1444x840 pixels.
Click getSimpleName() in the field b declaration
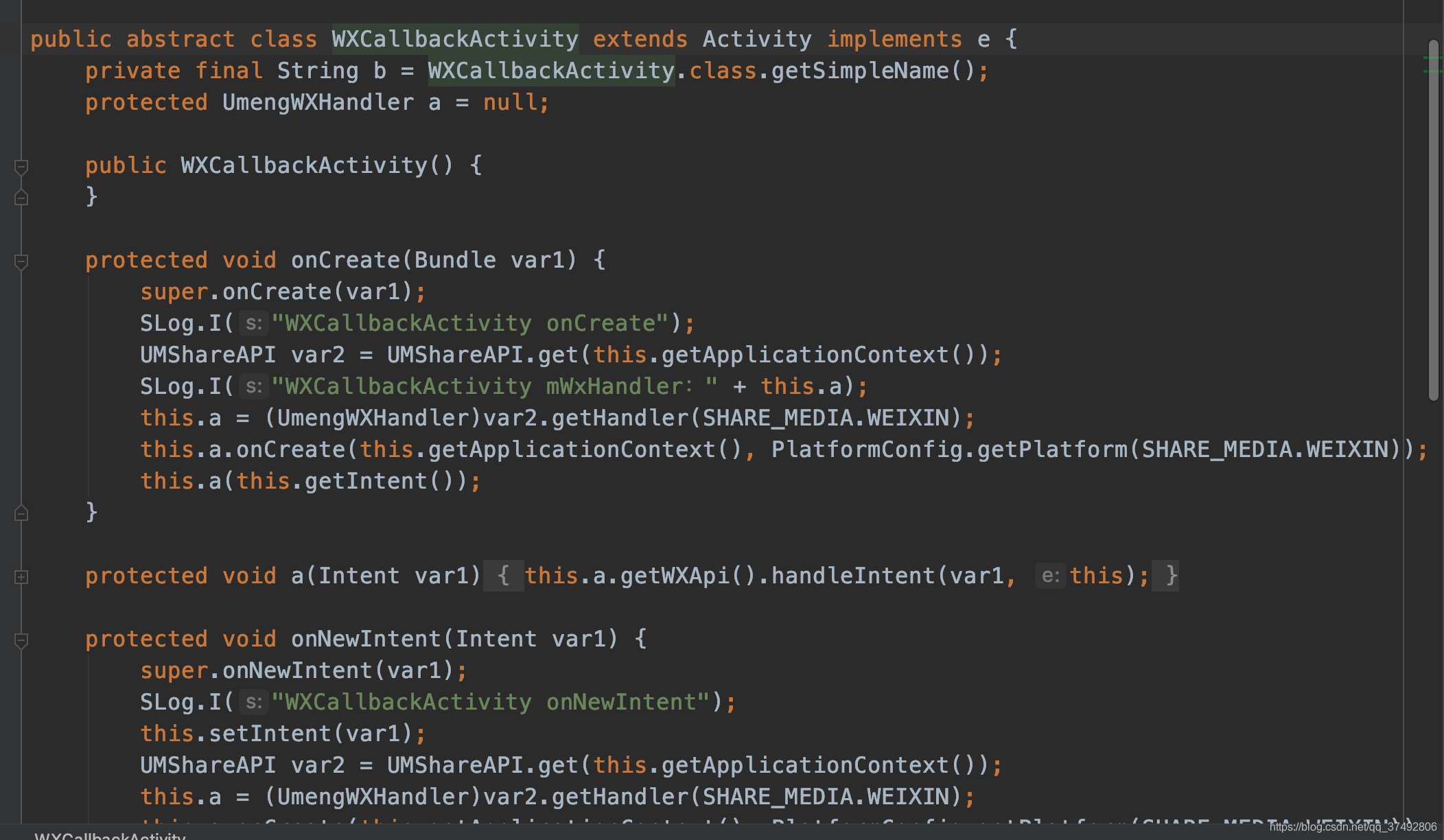tap(873, 71)
